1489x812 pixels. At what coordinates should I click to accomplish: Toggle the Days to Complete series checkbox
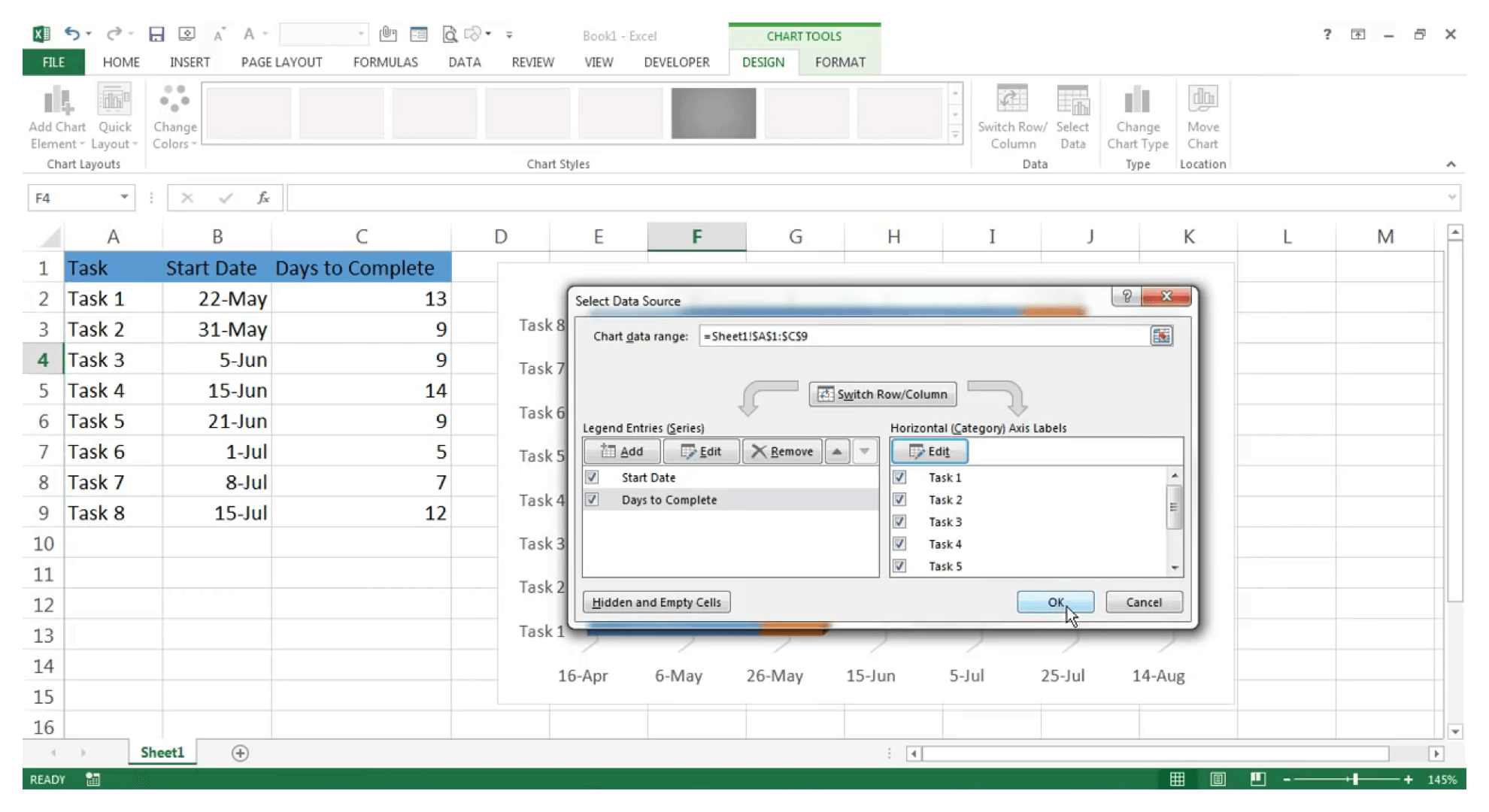591,499
